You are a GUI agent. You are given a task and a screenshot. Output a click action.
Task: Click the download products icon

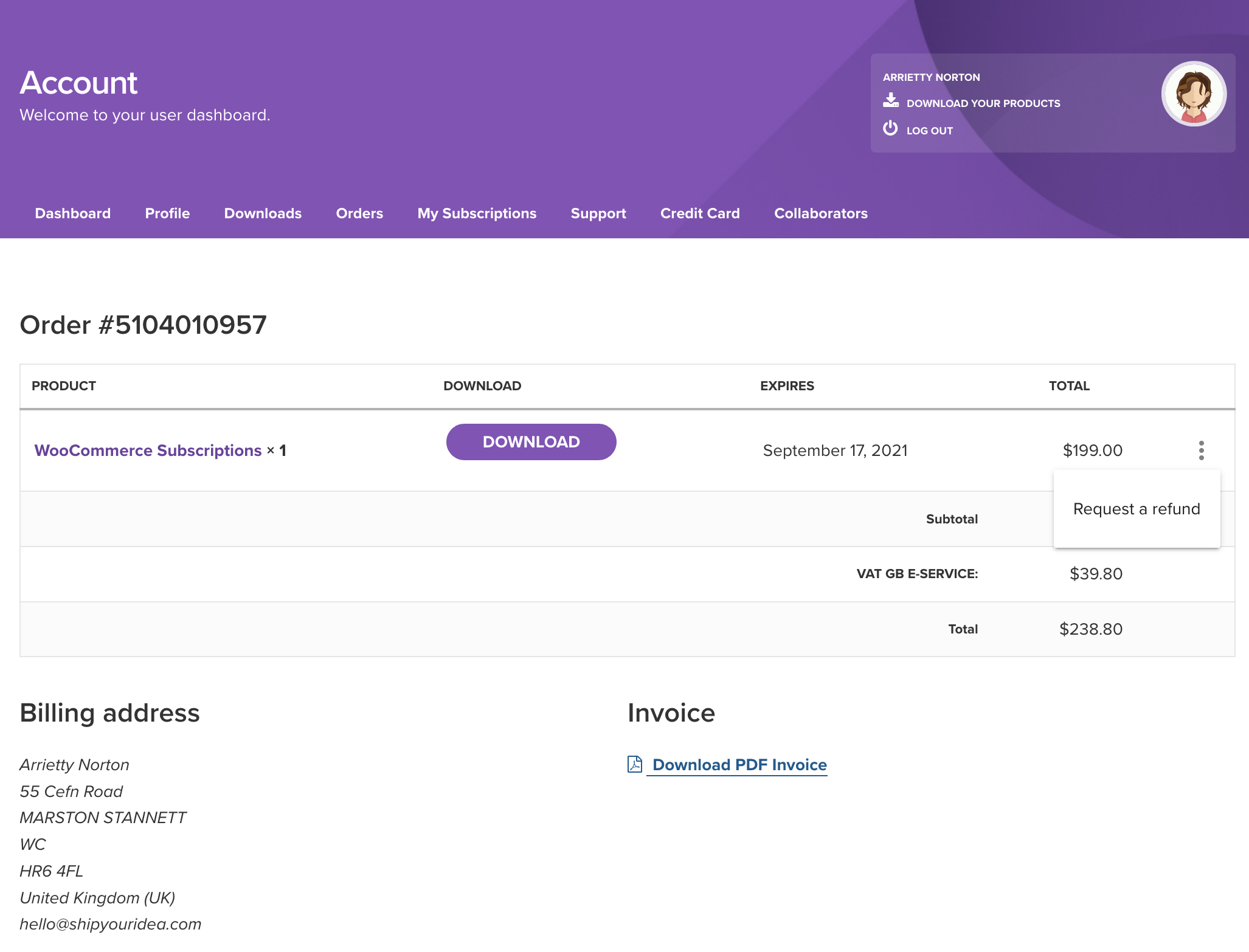(891, 101)
